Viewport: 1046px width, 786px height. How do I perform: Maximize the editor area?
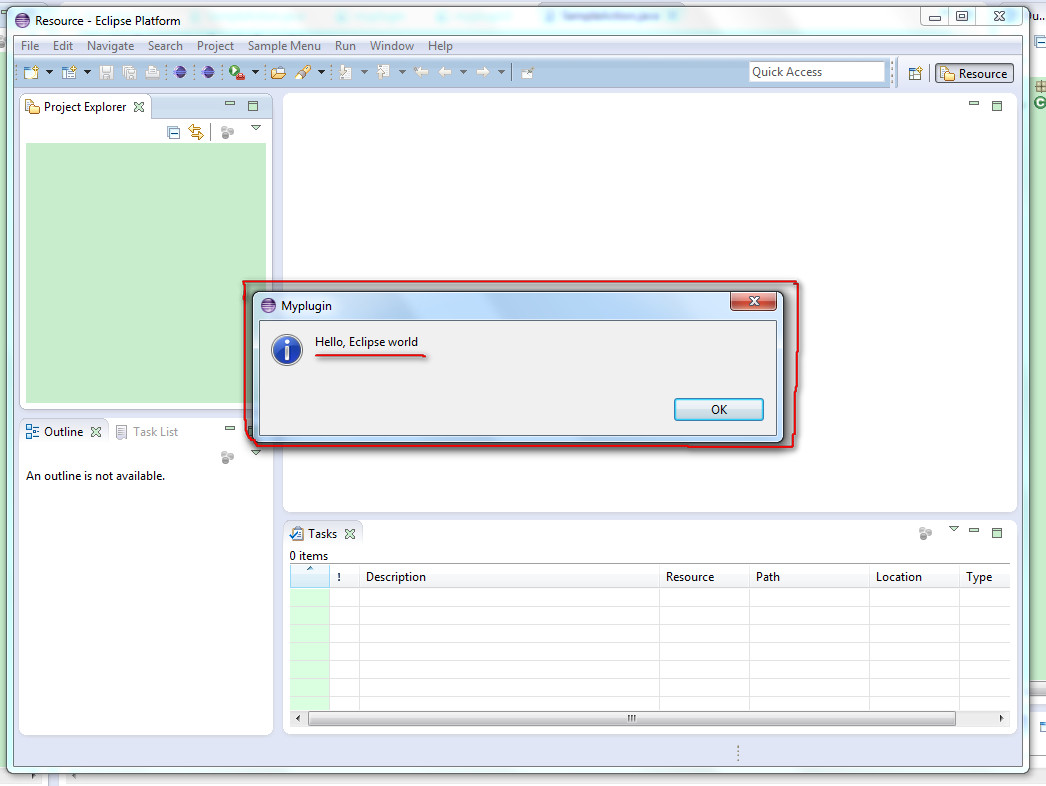point(997,105)
